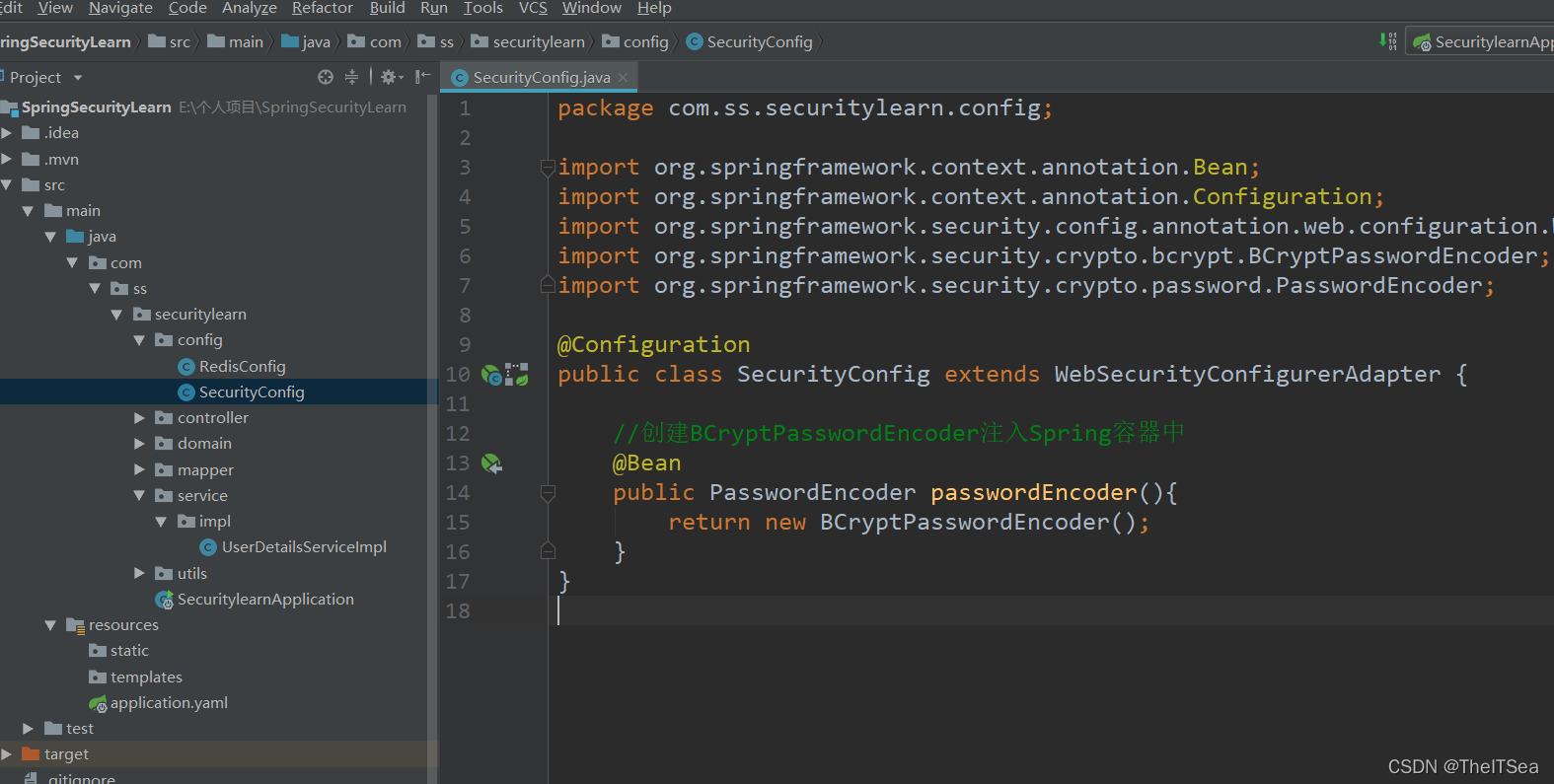Click the Collapse All icon in Project panel
This screenshot has width=1554, height=784.
[x=351, y=77]
